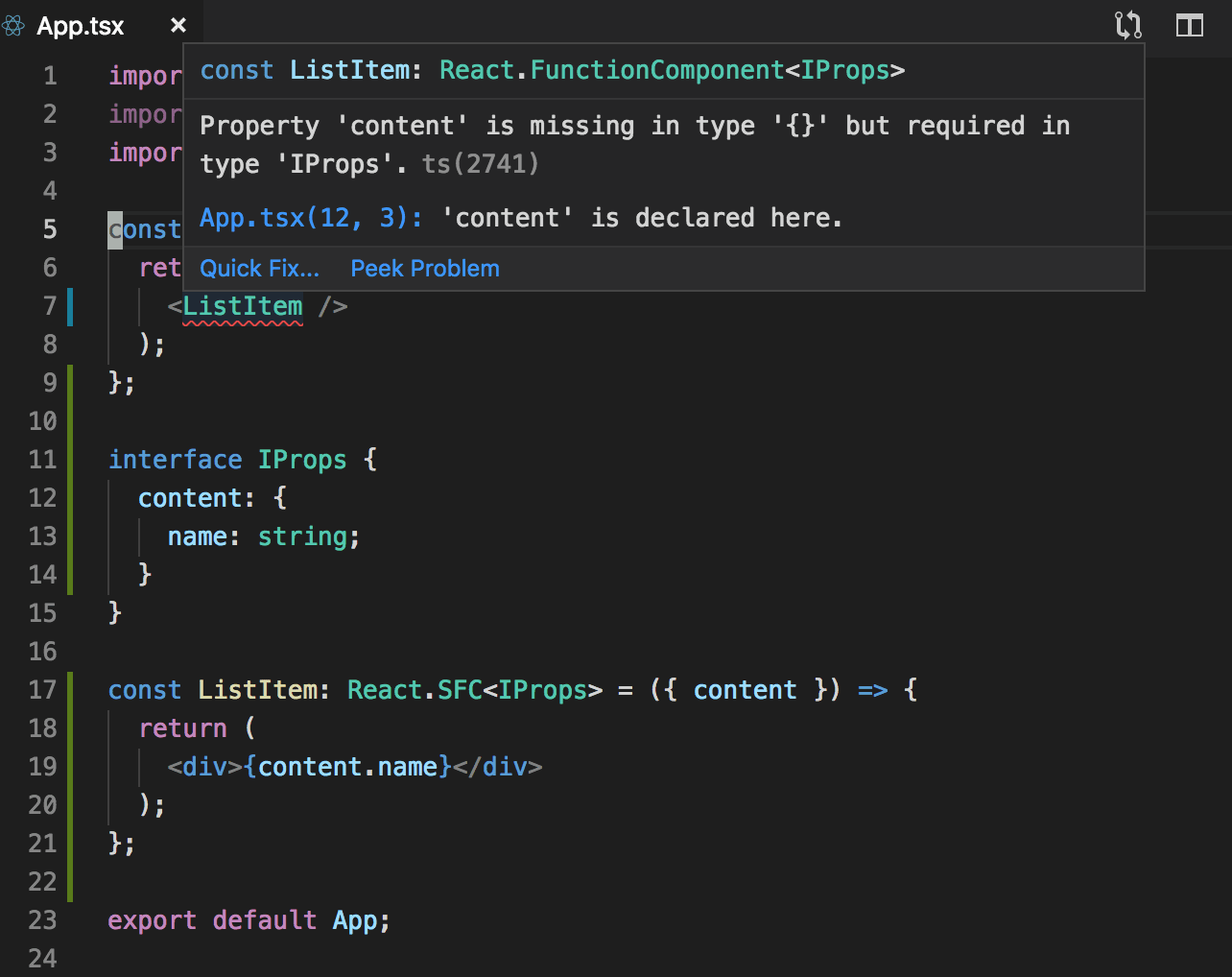1232x977 pixels.
Task: Select the App.tsx editor tab
Action: pyautogui.click(x=81, y=26)
